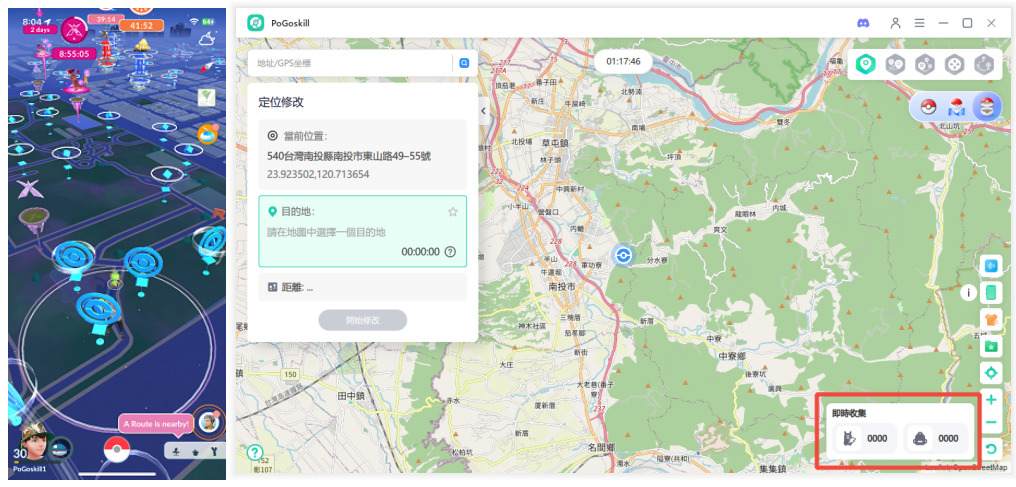Select teleport mode hexagon icon

tap(866, 64)
